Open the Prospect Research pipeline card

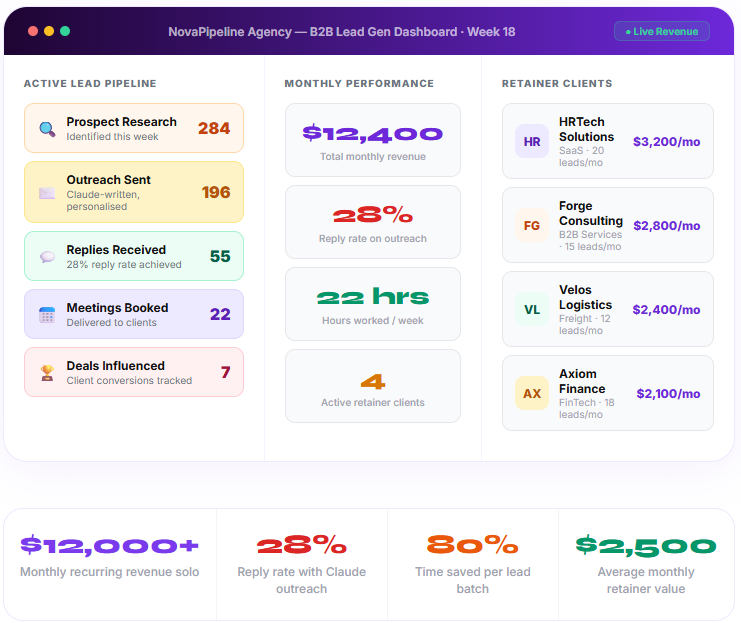click(x=134, y=128)
